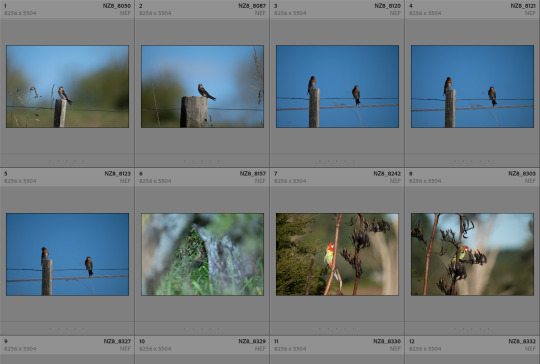Click index number 1 in first cell
The width and height of the screenshot is (540, 364).
pos(5,6)
